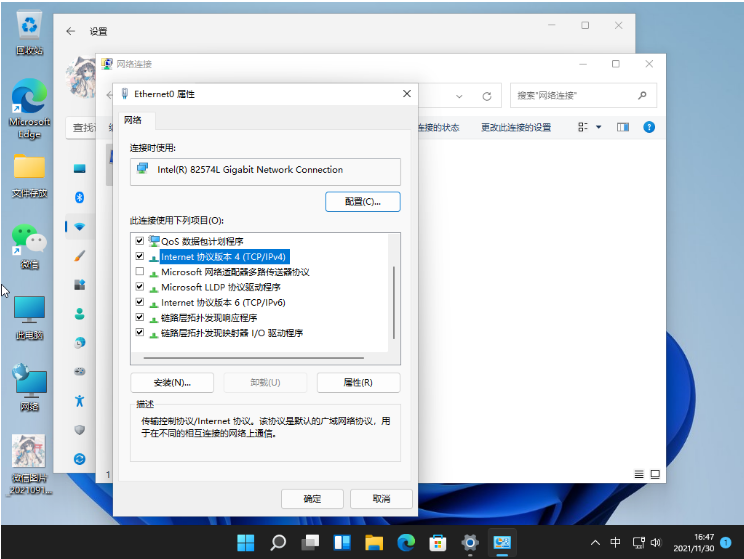Open Microsoft Edge from the taskbar
This screenshot has width=744, height=559.
coord(405,543)
